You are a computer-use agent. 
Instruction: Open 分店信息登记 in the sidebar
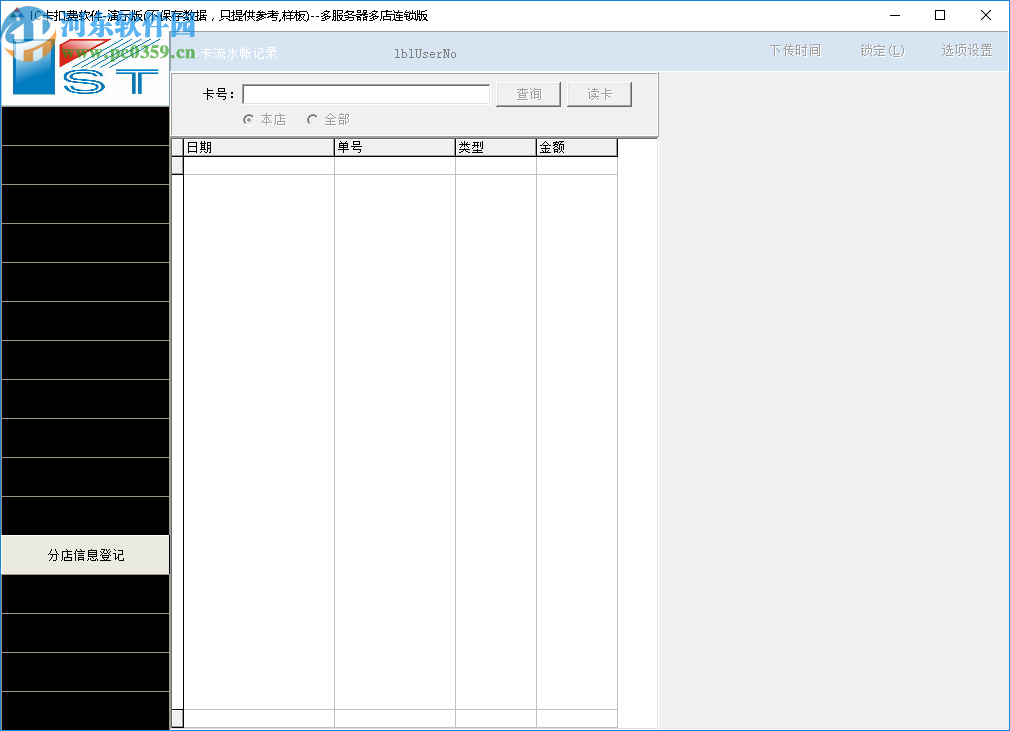(85, 555)
